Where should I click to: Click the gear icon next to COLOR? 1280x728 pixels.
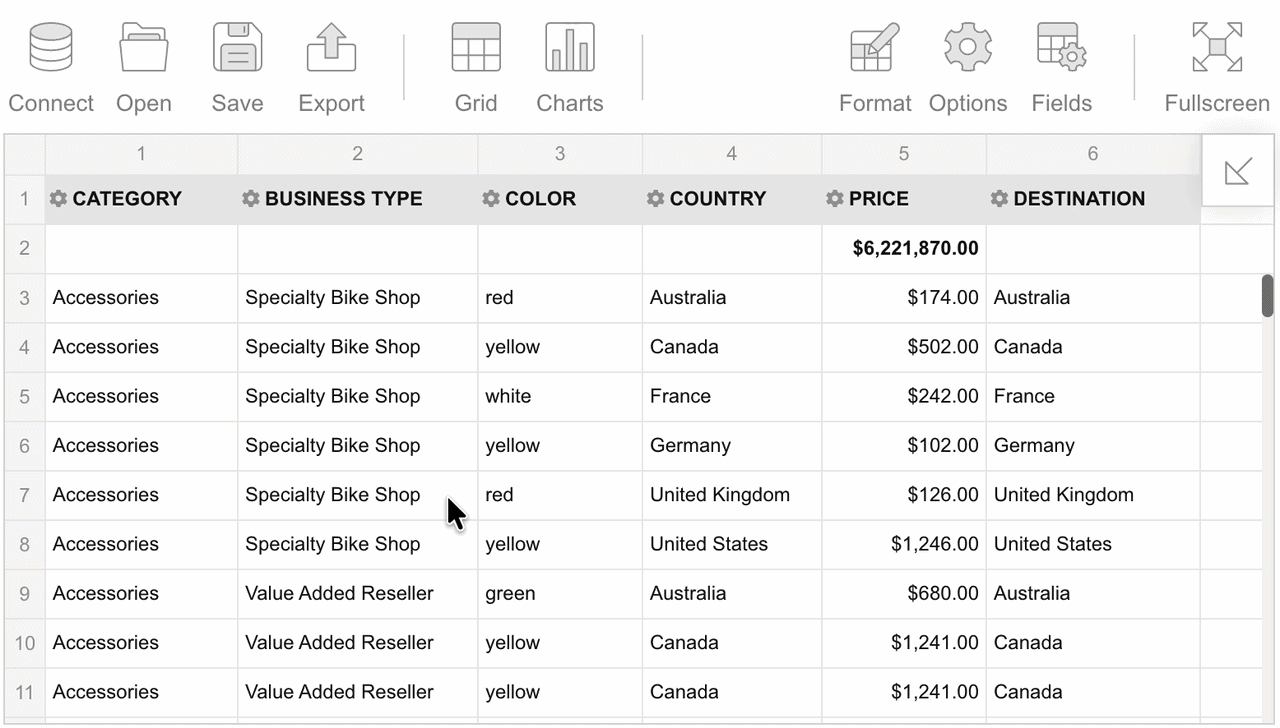[491, 199]
